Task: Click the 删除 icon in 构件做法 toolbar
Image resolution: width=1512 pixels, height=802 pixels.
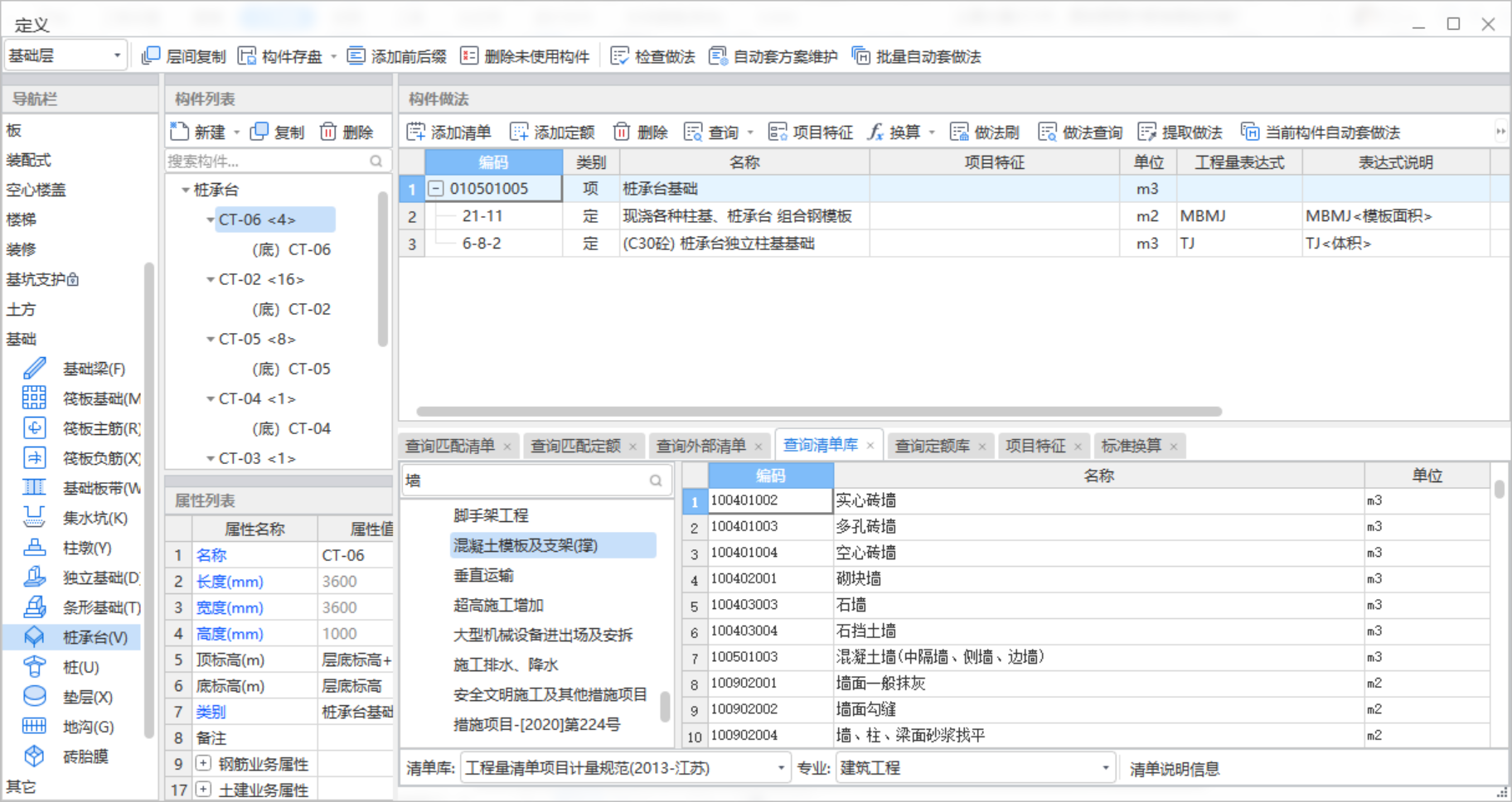Action: click(622, 131)
